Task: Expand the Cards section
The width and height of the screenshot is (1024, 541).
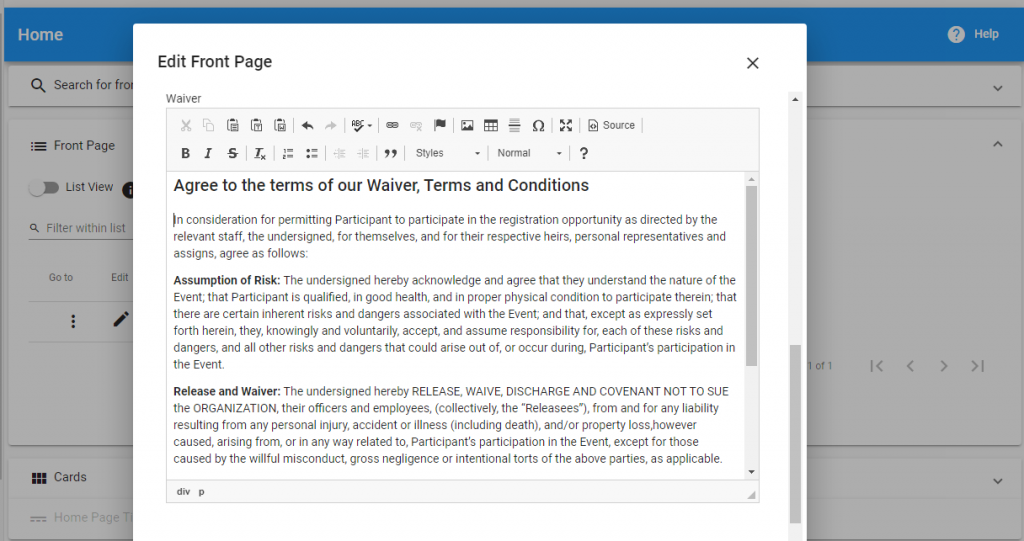Action: pyautogui.click(x=997, y=481)
